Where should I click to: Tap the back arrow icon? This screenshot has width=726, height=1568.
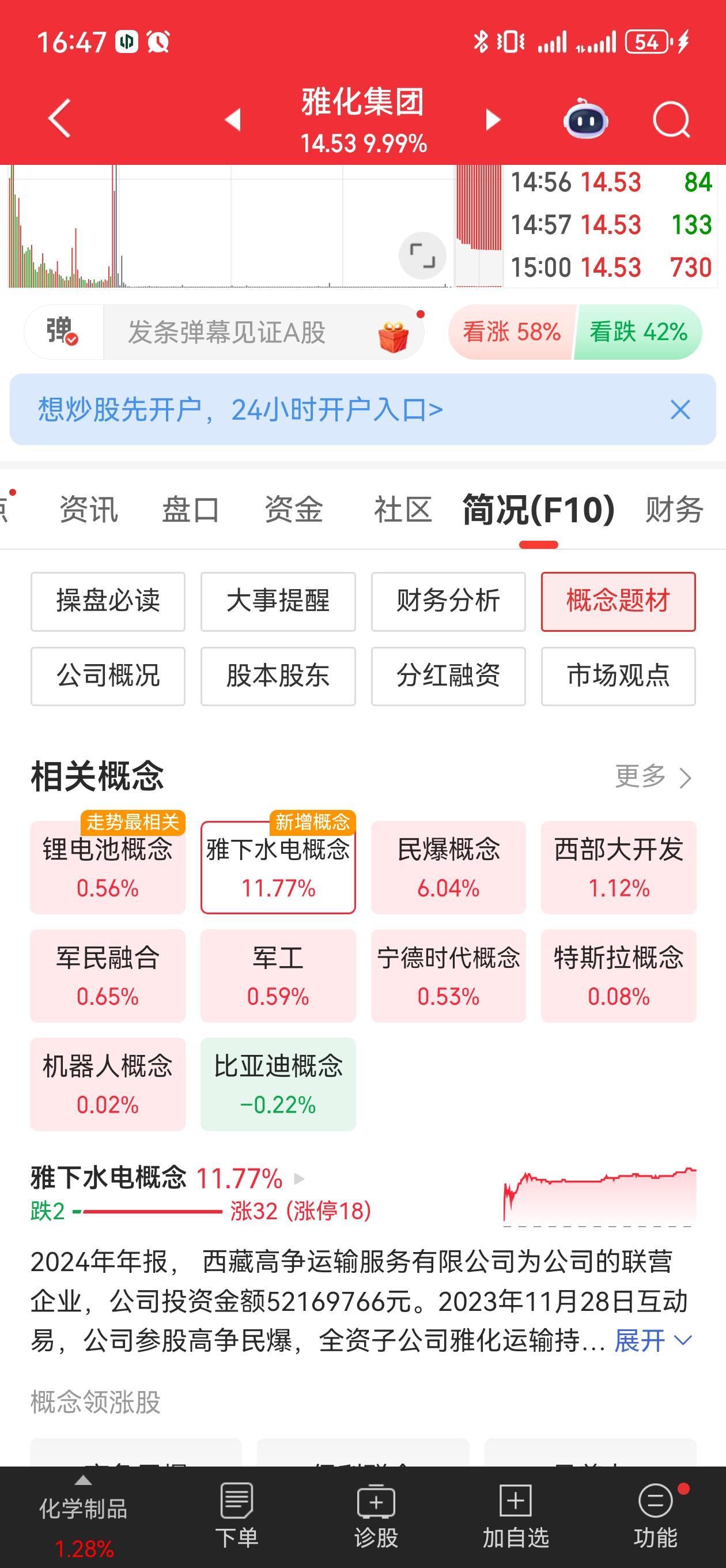[x=60, y=118]
